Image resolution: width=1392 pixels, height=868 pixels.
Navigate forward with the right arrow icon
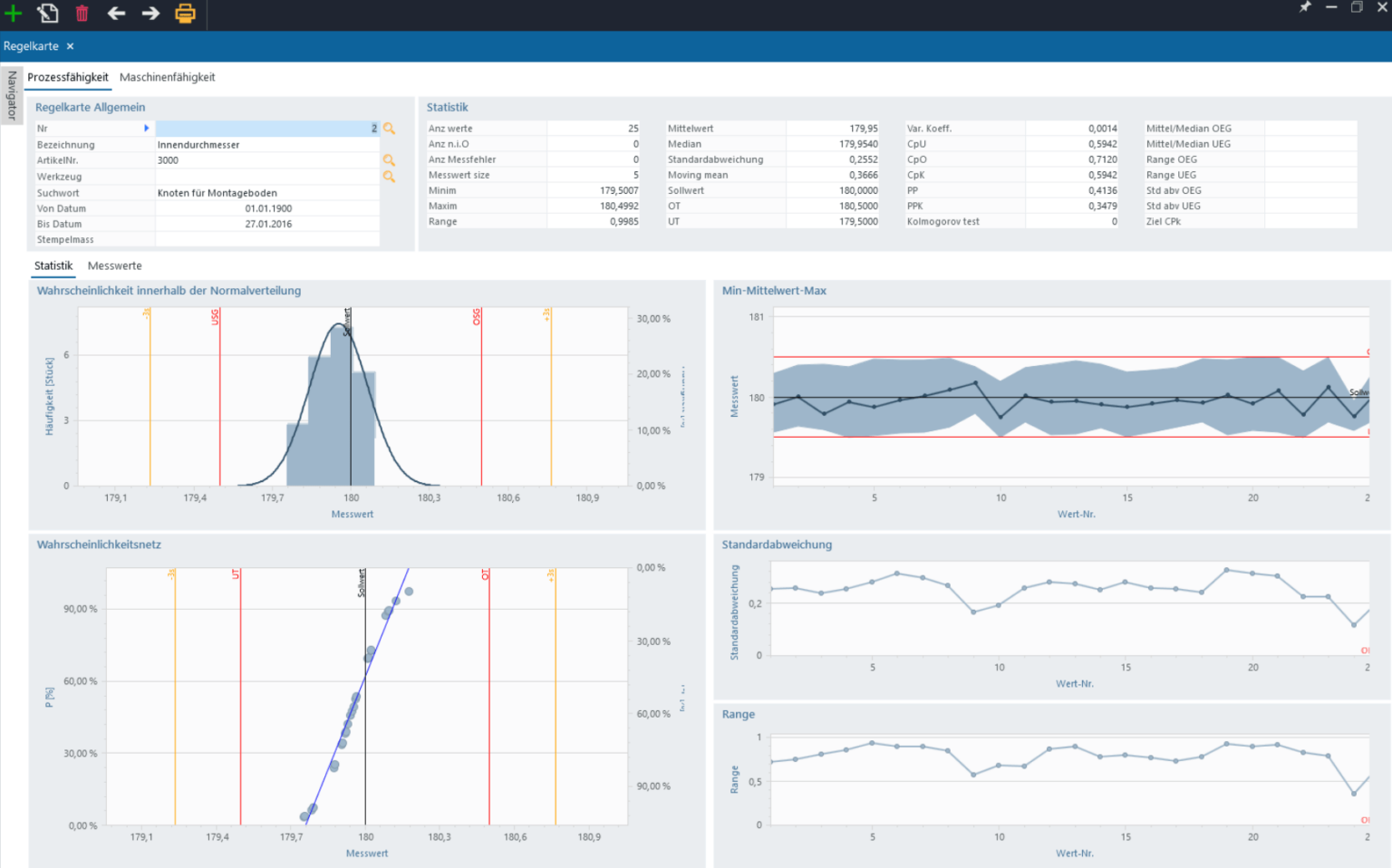tap(150, 14)
